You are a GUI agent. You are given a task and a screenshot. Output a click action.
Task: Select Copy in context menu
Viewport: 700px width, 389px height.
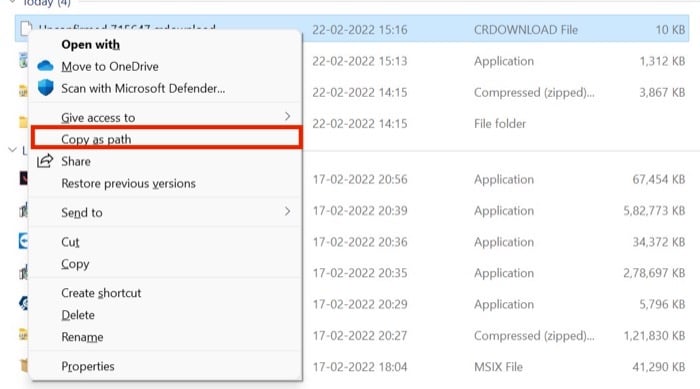[x=75, y=264]
